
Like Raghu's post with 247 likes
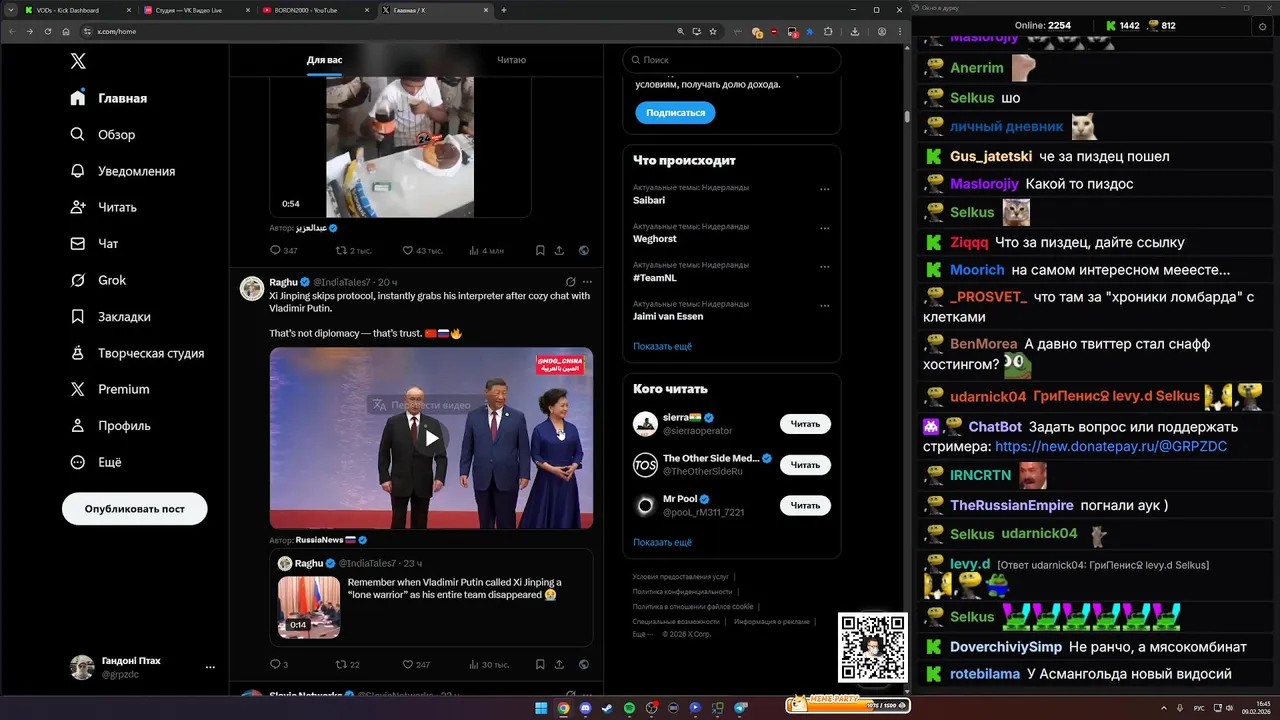point(416,664)
